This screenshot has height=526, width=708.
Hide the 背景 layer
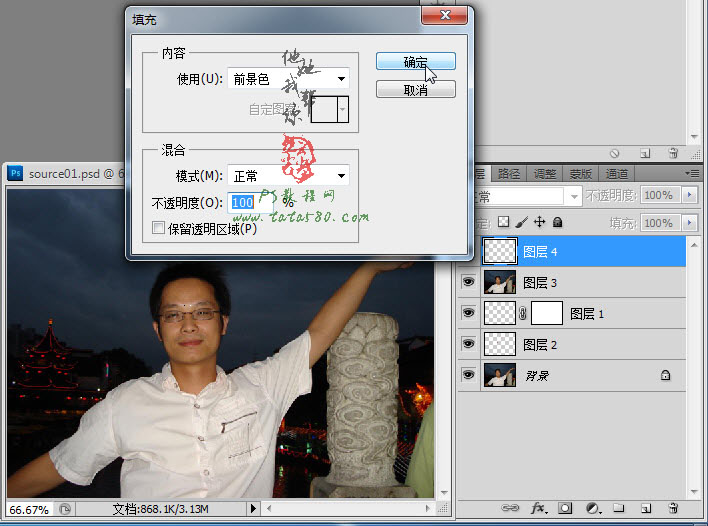coord(469,375)
